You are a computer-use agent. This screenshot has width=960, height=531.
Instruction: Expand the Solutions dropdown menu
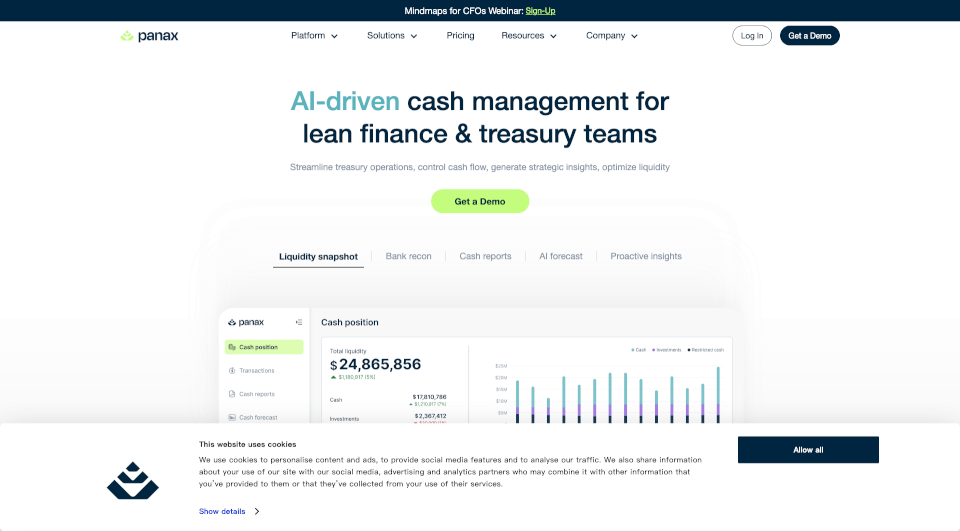(392, 36)
